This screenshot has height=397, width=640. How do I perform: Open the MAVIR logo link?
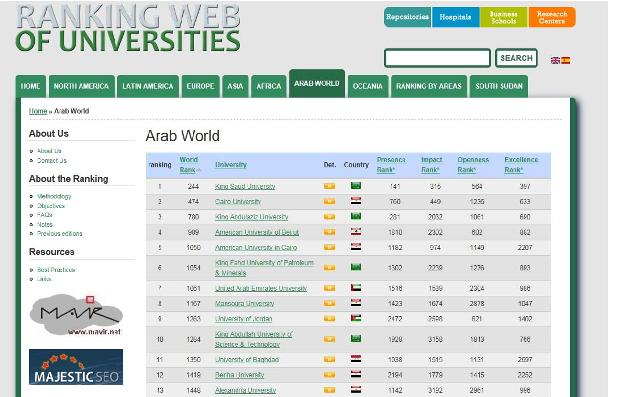pyautogui.click(x=76, y=315)
